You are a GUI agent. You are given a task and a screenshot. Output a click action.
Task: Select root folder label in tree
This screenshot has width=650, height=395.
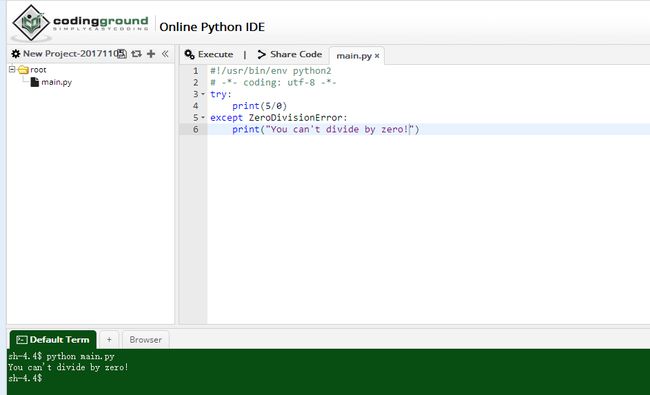click(x=38, y=70)
